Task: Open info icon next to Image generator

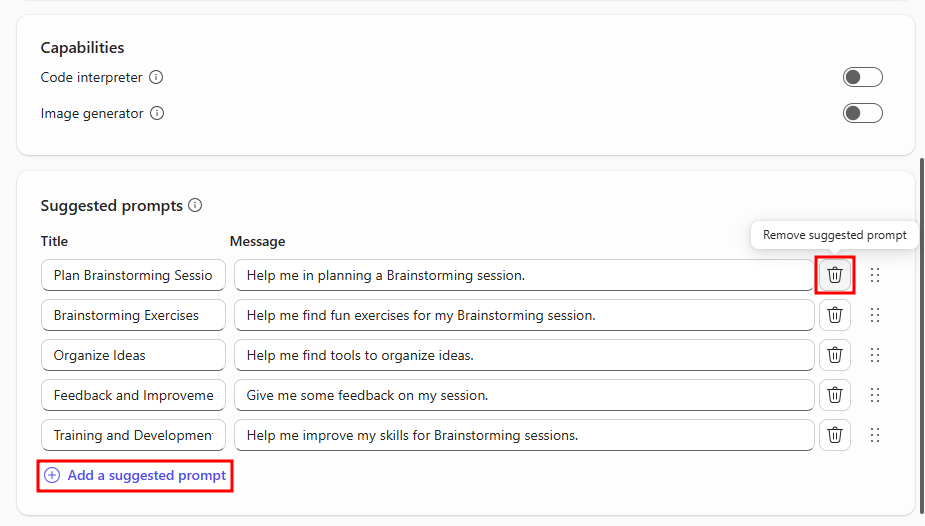Action: pos(156,113)
